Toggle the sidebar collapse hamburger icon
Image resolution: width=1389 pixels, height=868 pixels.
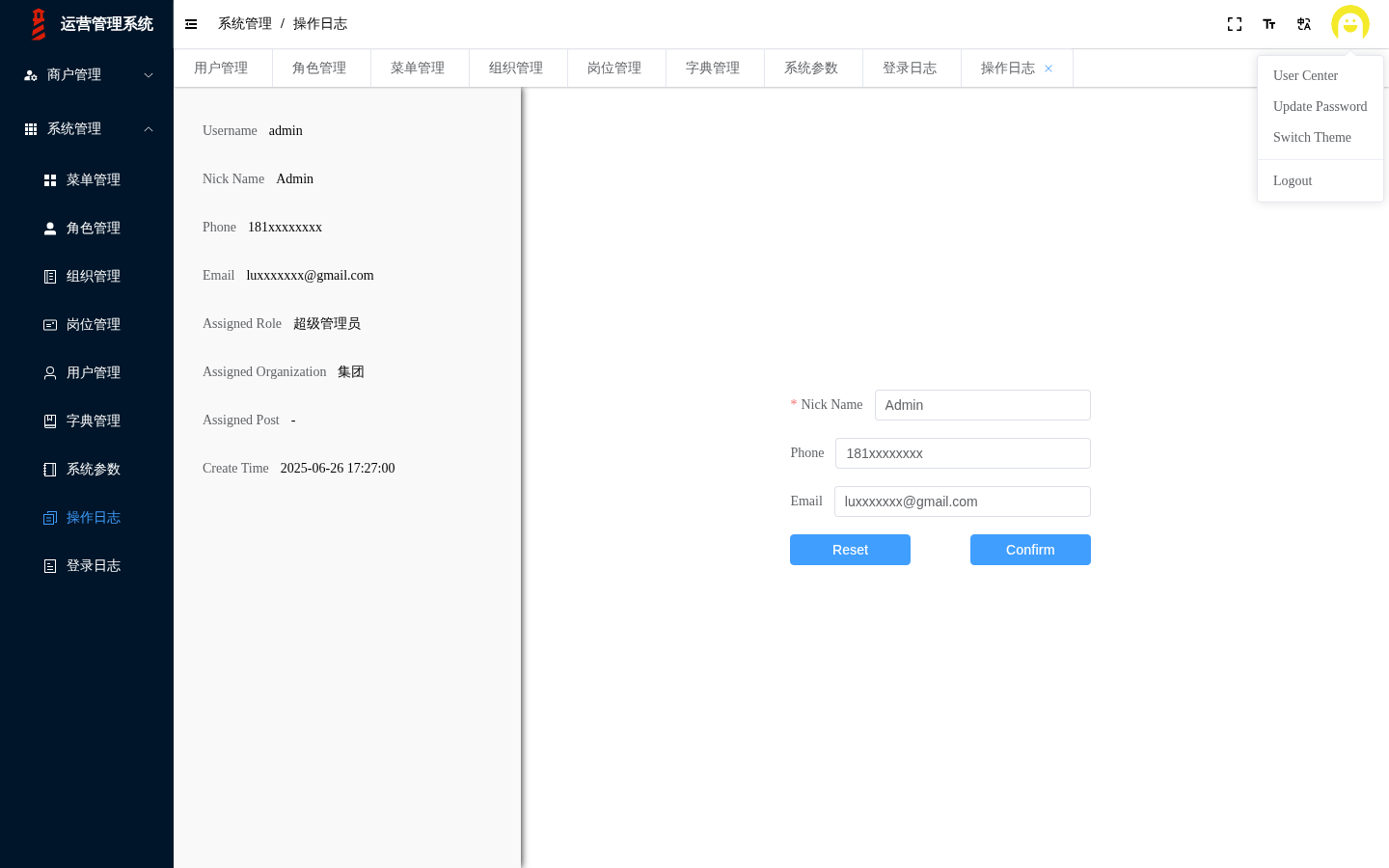191,24
